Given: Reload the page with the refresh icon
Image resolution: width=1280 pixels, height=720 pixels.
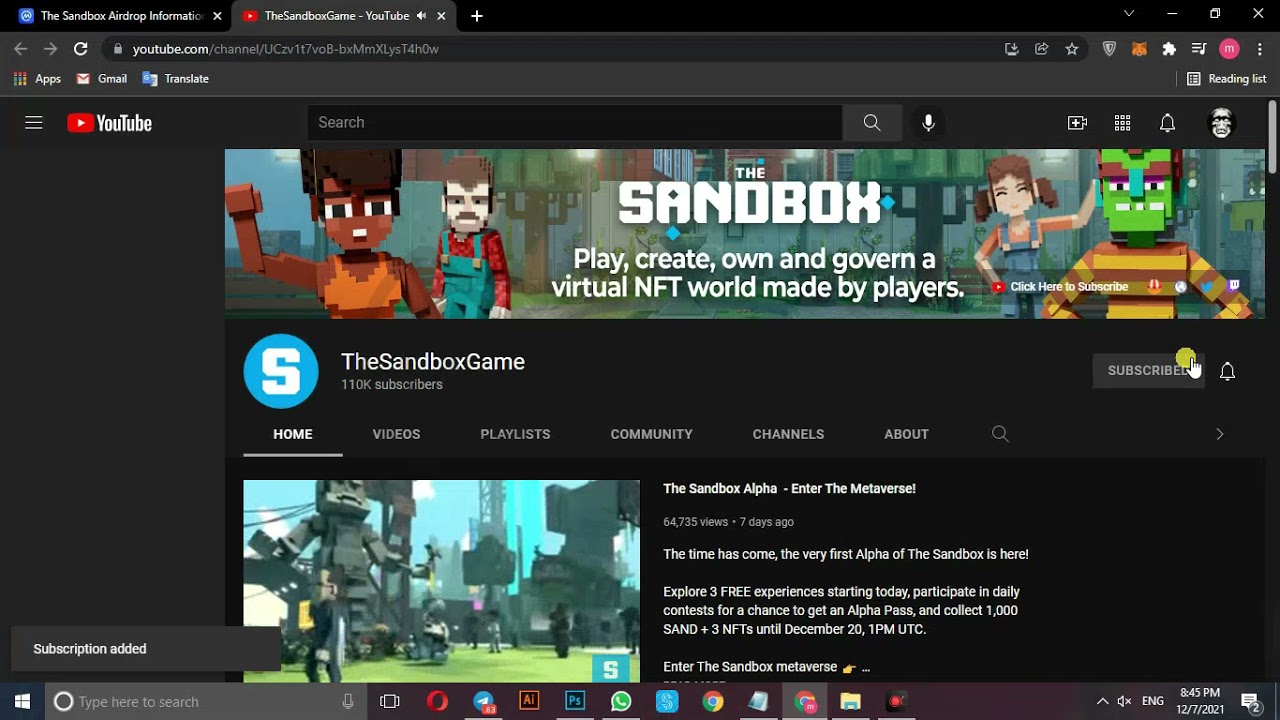Looking at the screenshot, I should [x=81, y=49].
